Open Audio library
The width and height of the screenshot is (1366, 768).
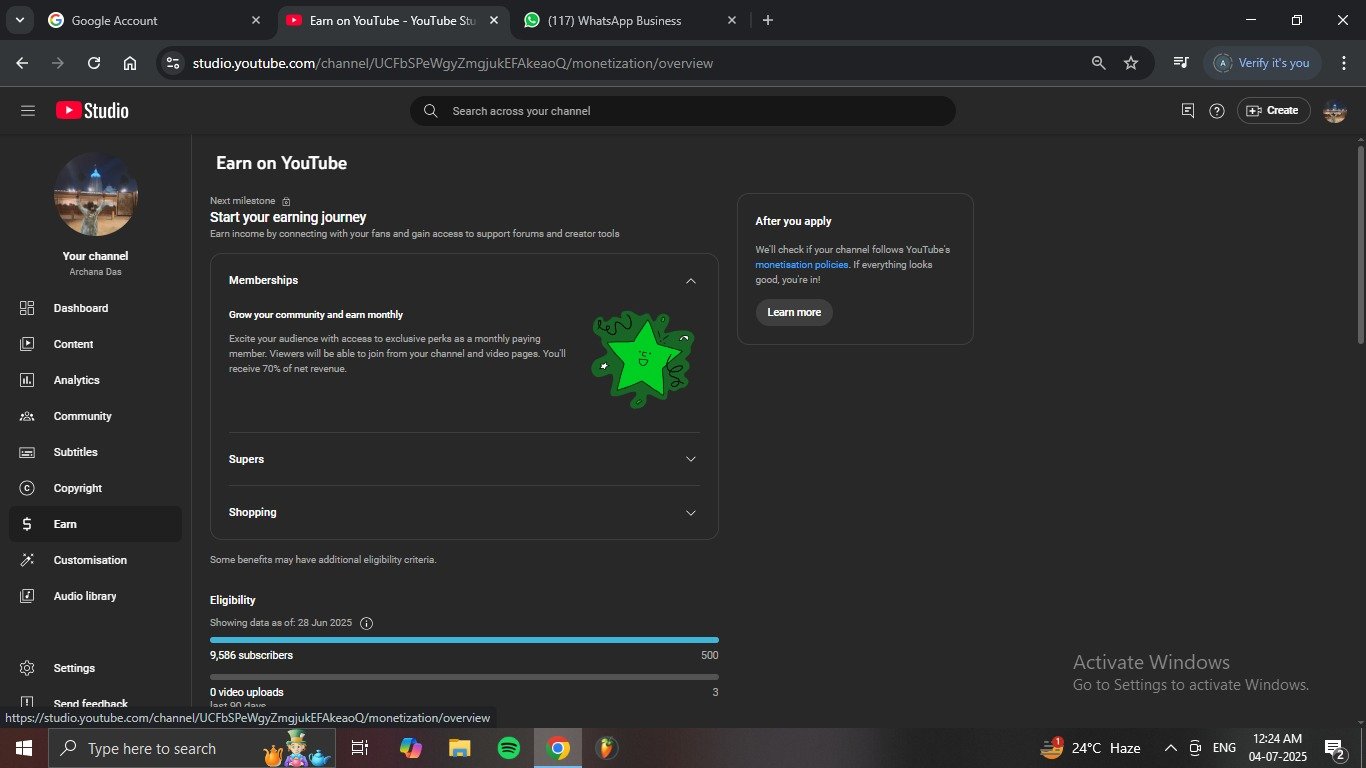[95, 596]
